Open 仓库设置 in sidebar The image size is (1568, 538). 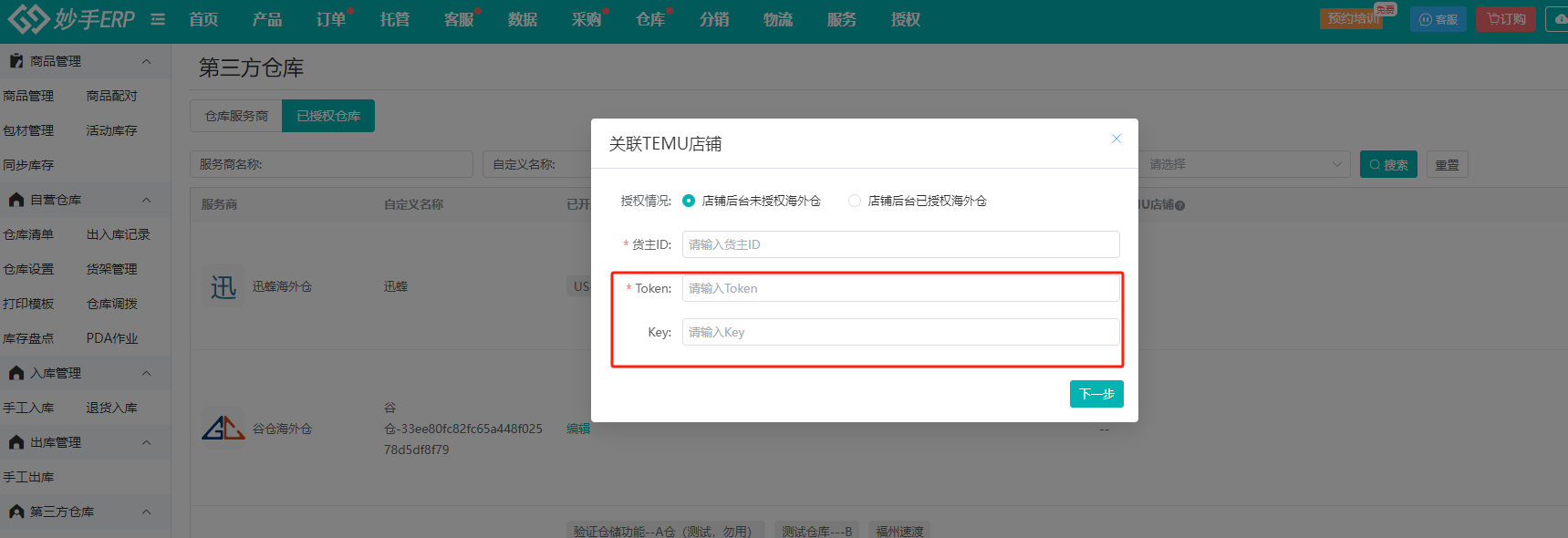point(28,269)
